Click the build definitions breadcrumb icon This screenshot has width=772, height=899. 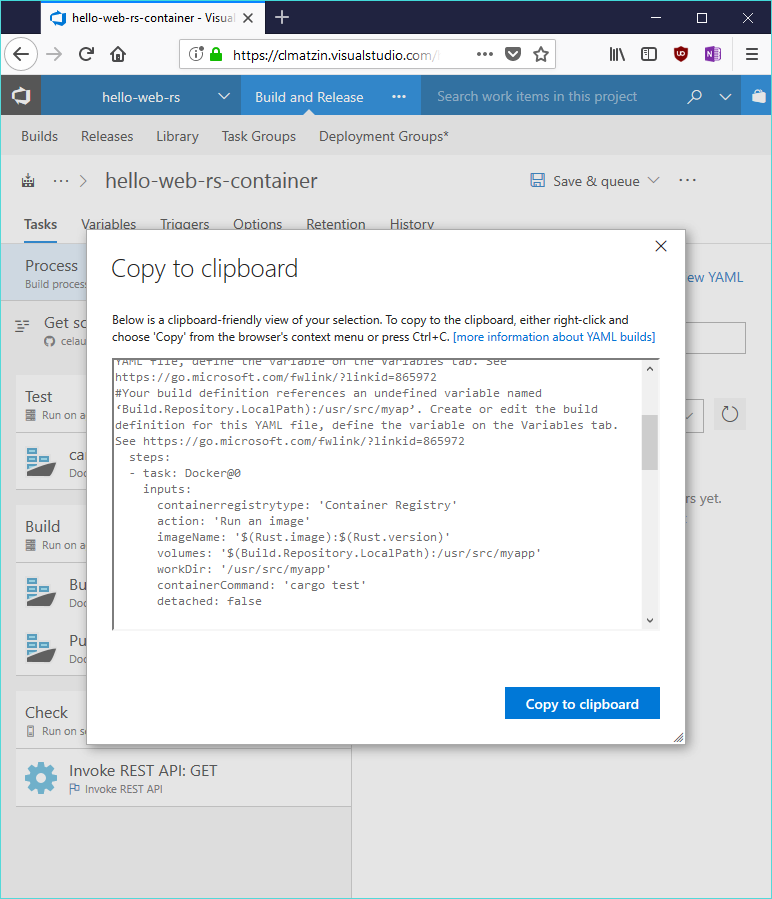(28, 181)
